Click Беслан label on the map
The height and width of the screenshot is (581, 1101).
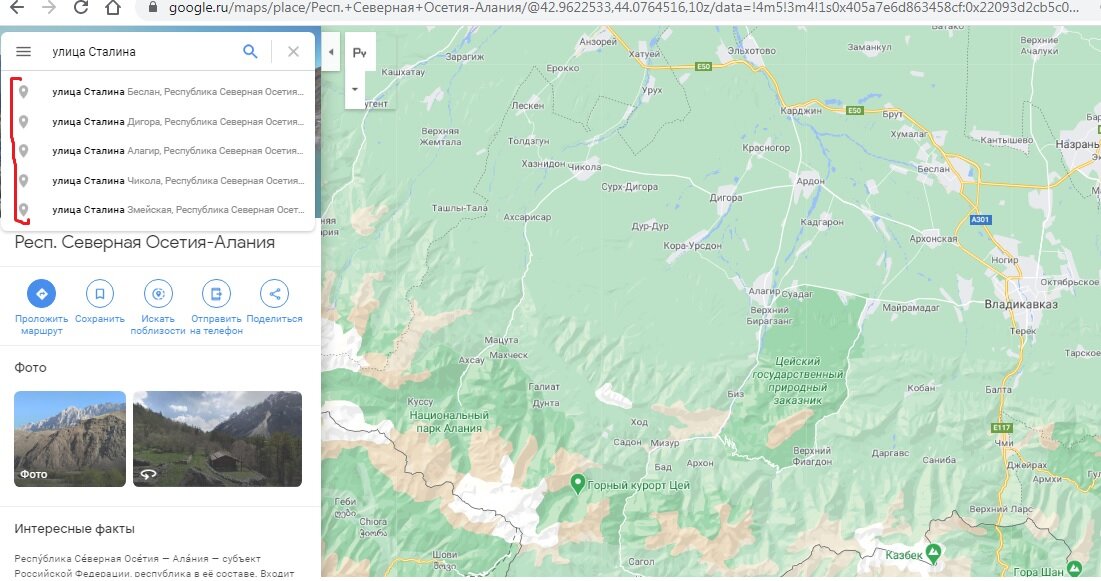933,169
